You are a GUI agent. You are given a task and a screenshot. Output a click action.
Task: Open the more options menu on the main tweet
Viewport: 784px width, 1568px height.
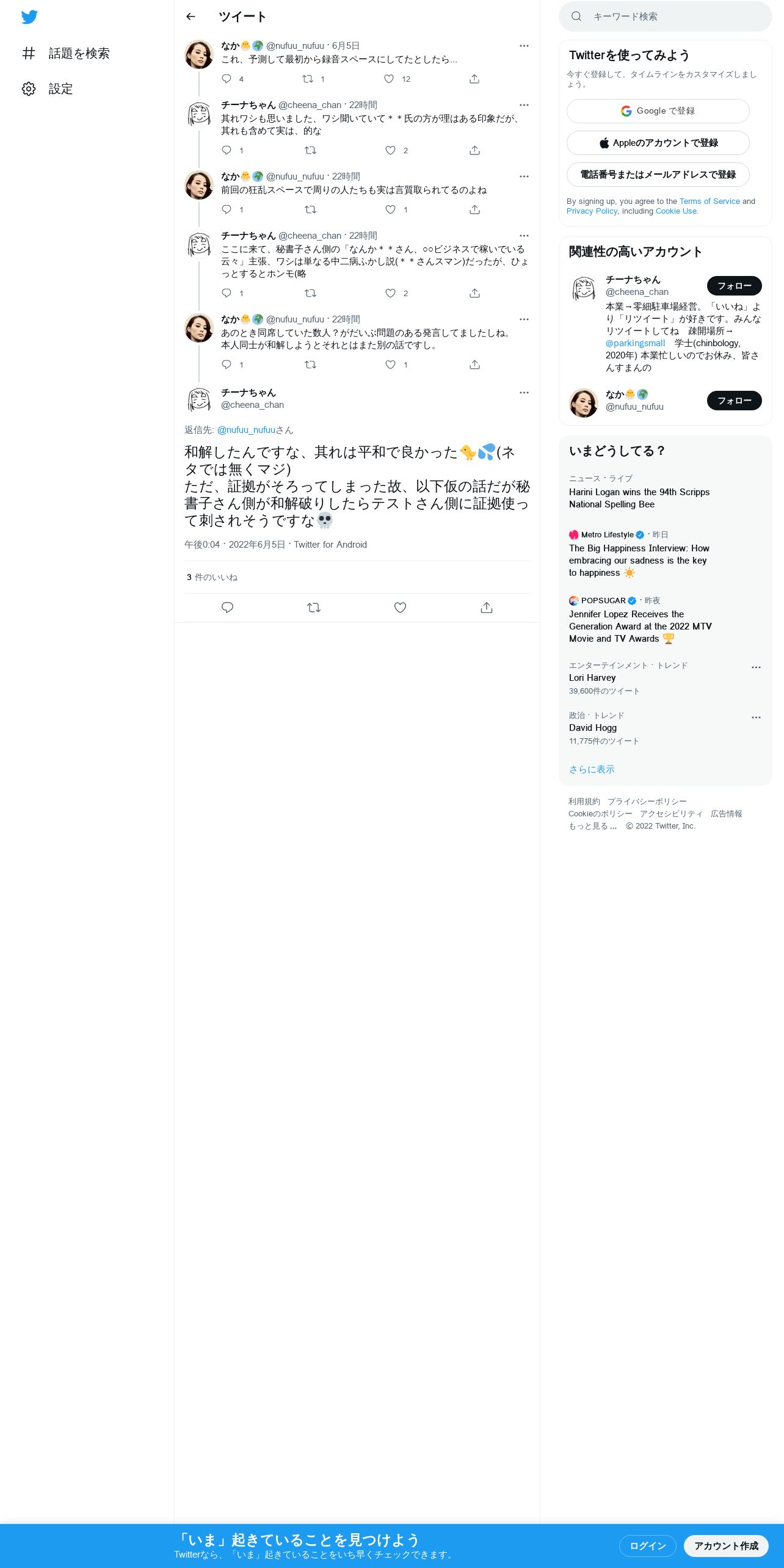click(x=524, y=393)
